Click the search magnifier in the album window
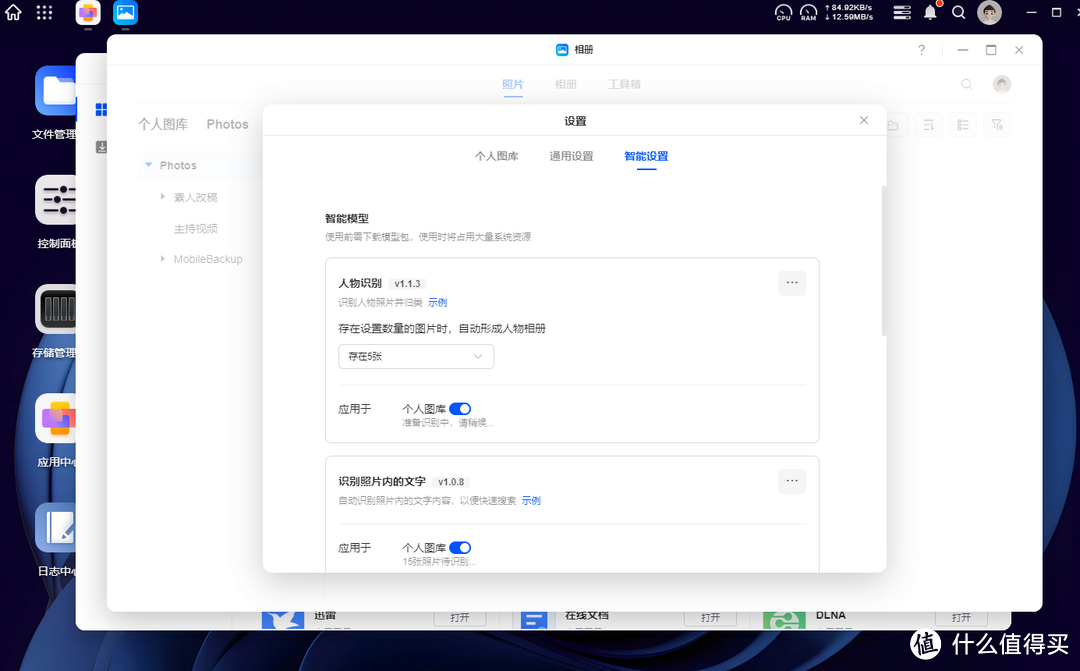 pos(966,84)
